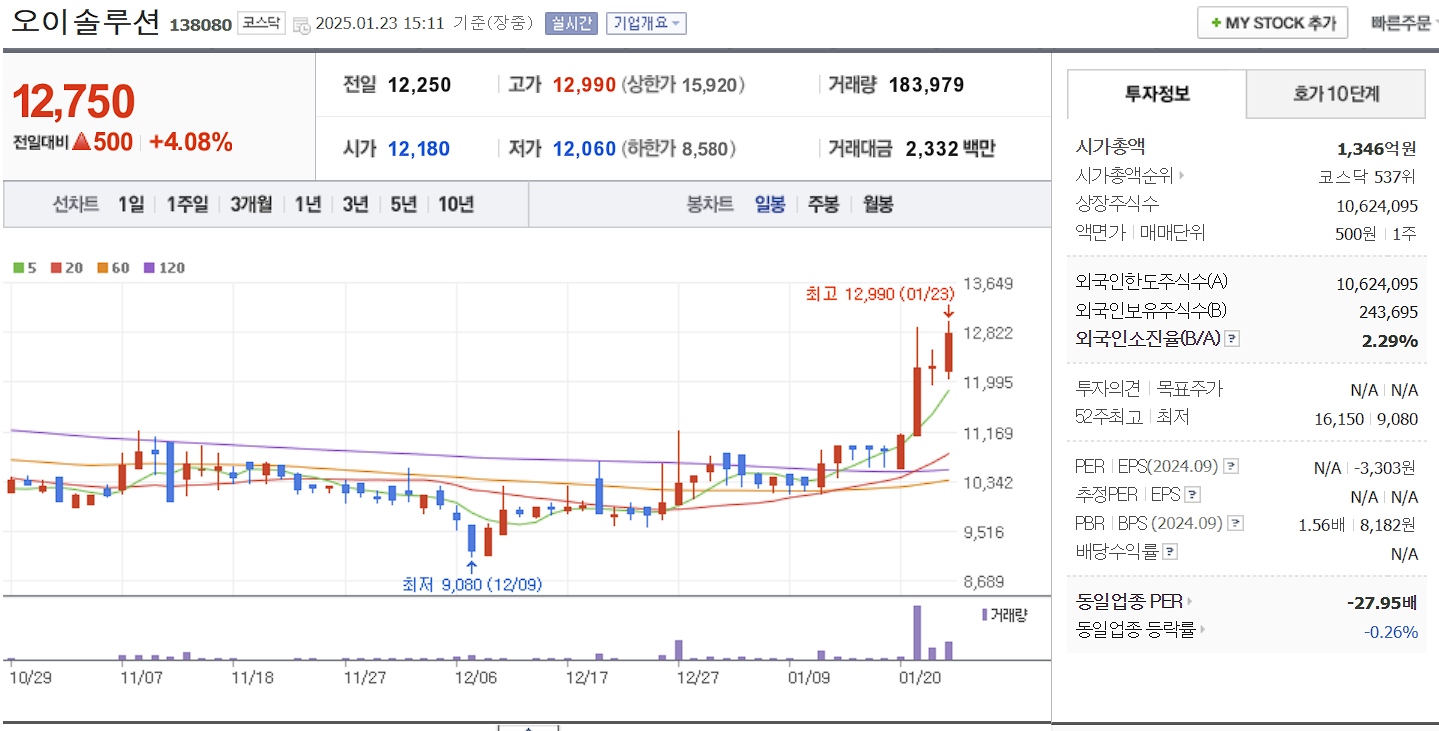Click the PBR|BPS question mark icon
This screenshot has width=1439, height=731.
[1234, 523]
